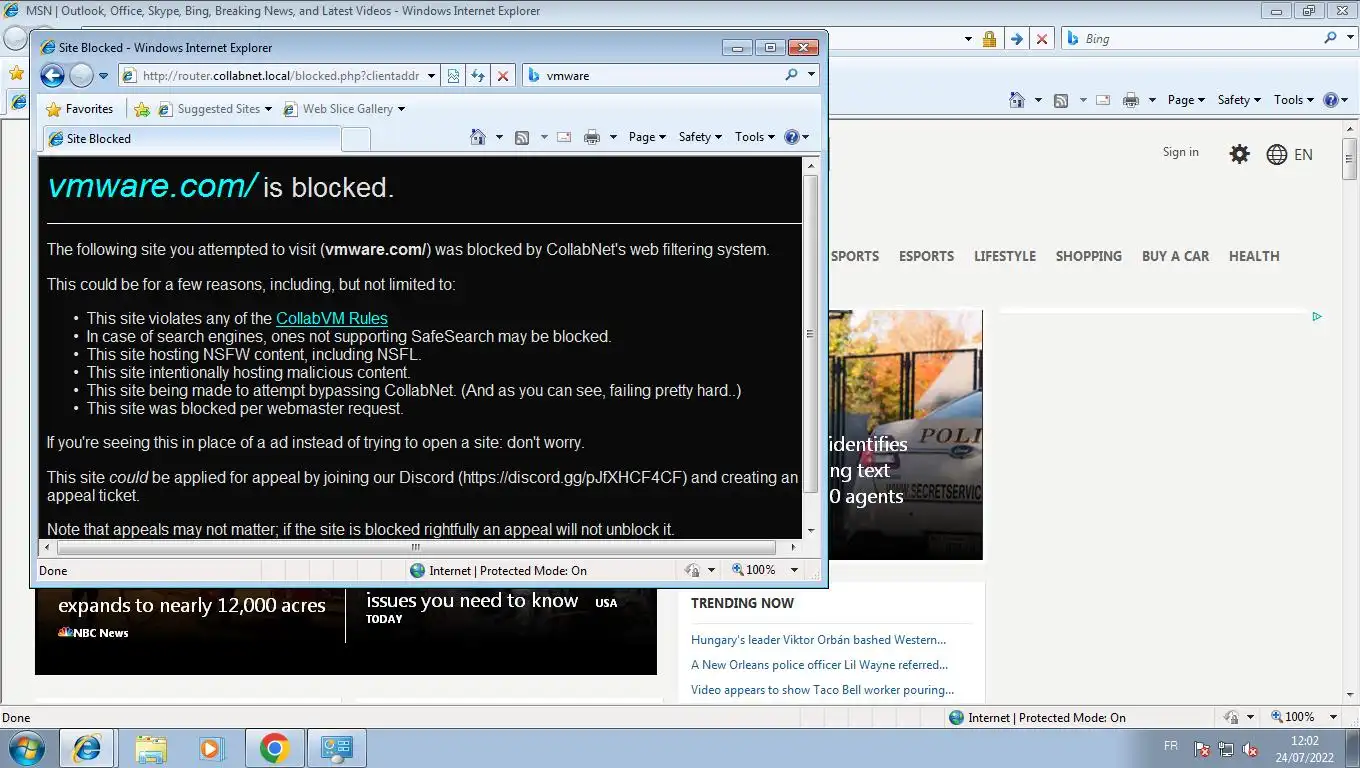The width and height of the screenshot is (1360, 768).
Task: Open Windows Media Player from the taskbar
Action: coord(212,748)
